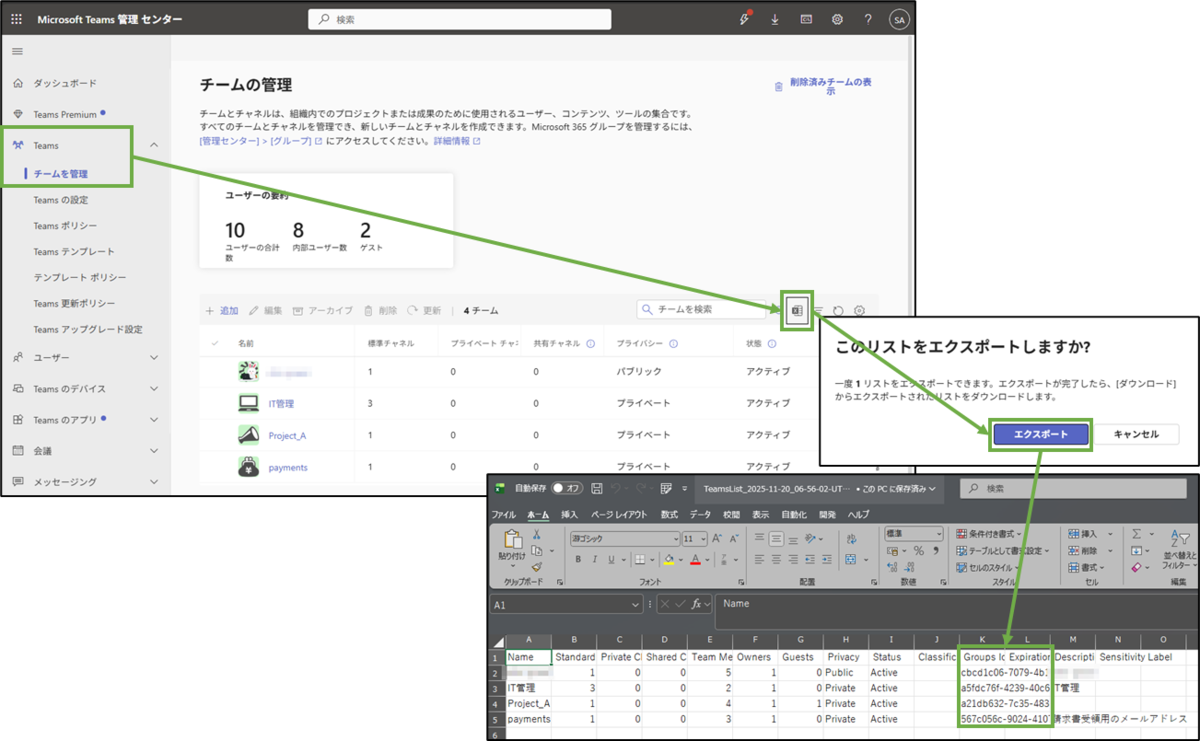
Task: Open ダッシュボード in the sidebar
Action: coord(65,83)
